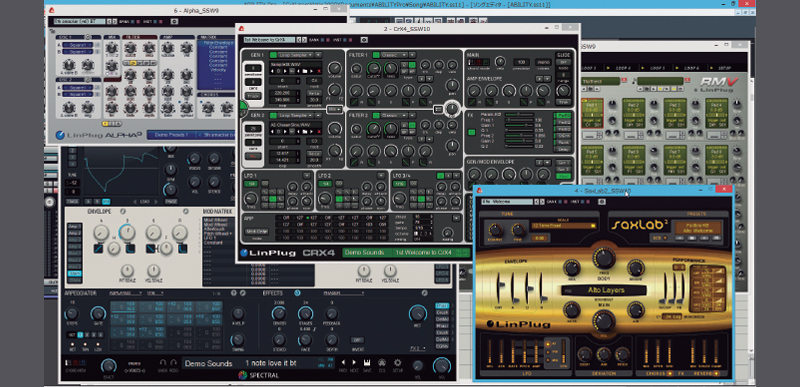Click the SaxLab COARSE tune knob
The width and height of the screenshot is (800, 387).
pyautogui.click(x=495, y=230)
